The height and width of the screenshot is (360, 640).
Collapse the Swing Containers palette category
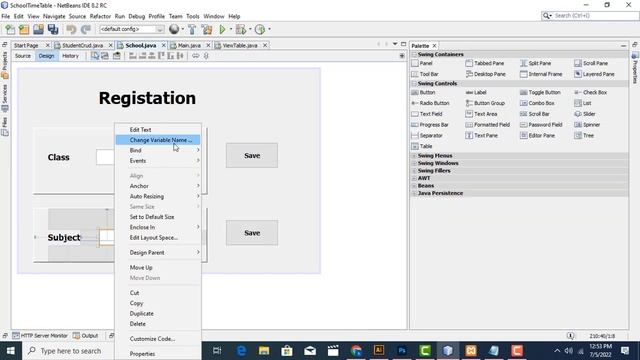coord(414,54)
